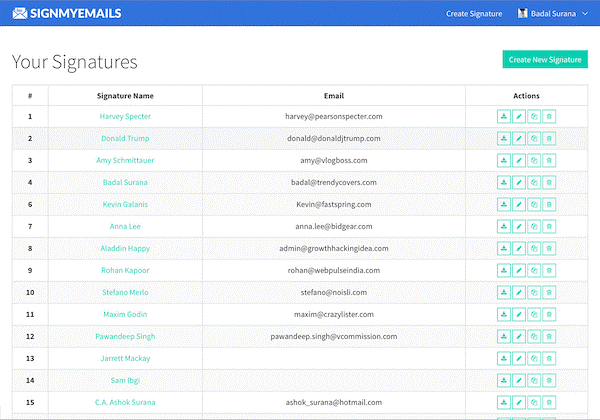Open the Aladdin Happy signature link
Viewport: 600px width, 420px height.
pyautogui.click(x=125, y=248)
